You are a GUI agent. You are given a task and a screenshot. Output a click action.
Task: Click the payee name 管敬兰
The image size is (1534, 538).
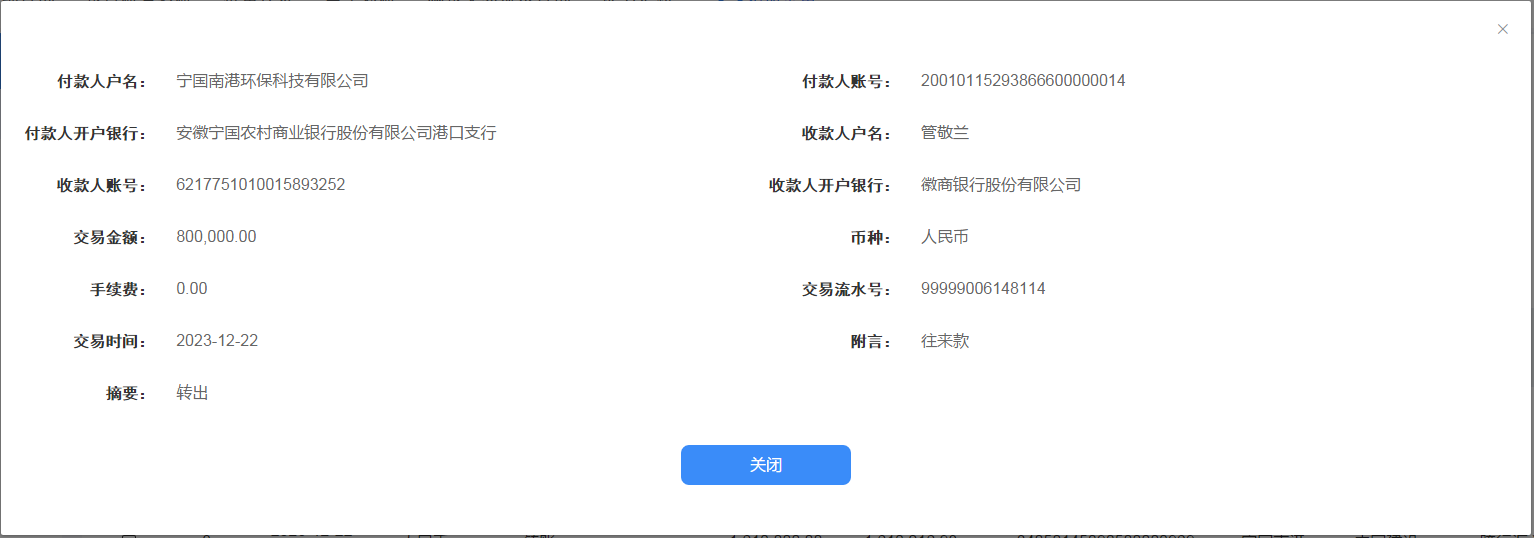click(945, 133)
